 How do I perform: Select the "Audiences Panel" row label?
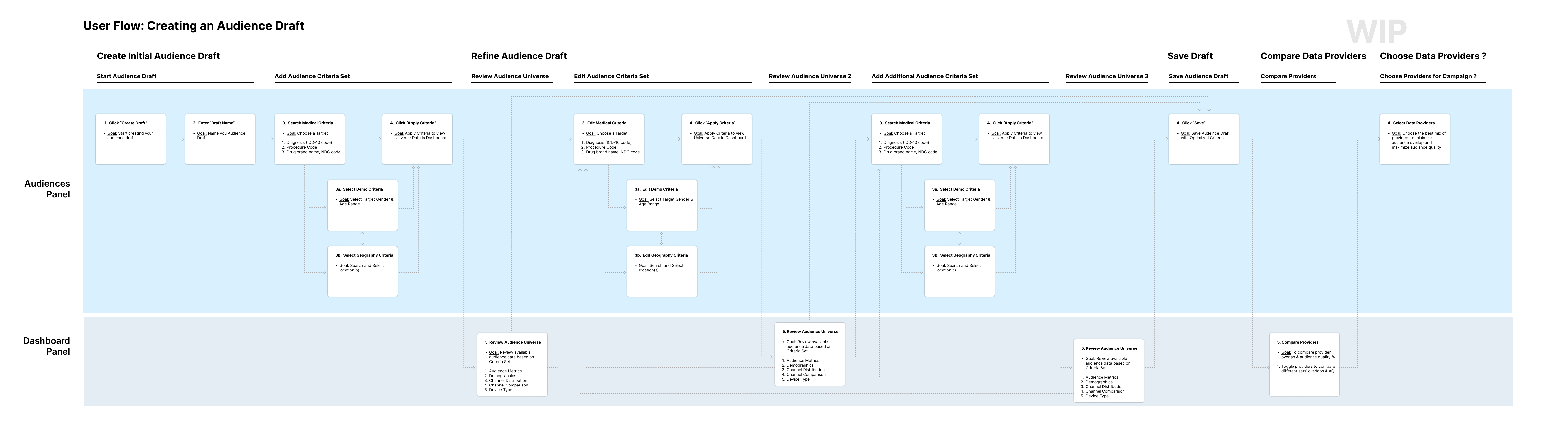47,189
